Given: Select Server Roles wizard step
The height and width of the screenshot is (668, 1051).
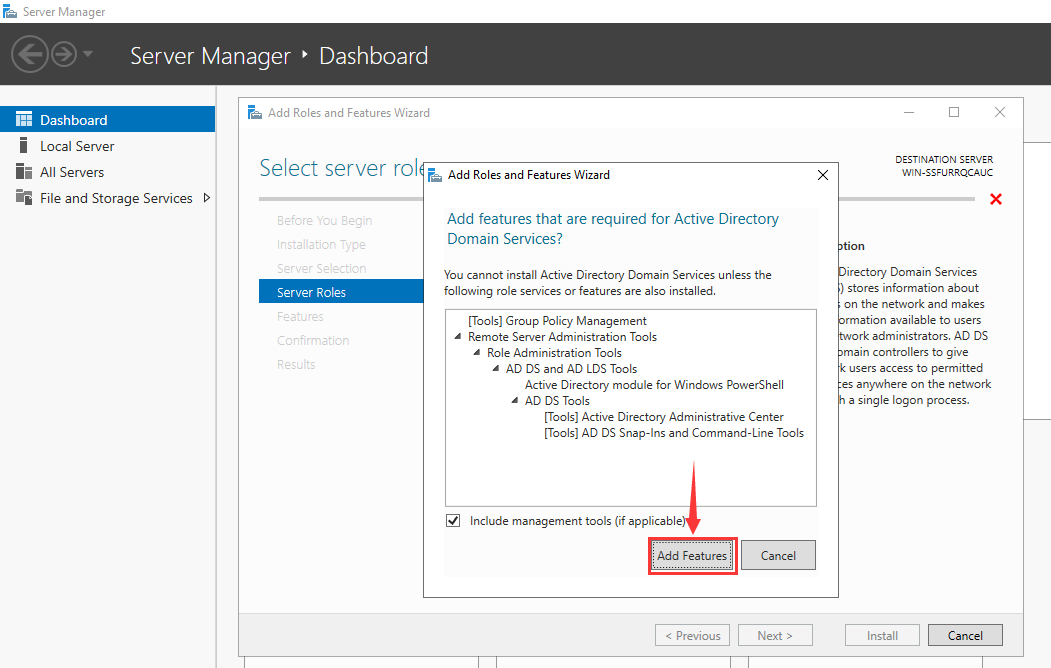Looking at the screenshot, I should click(311, 292).
